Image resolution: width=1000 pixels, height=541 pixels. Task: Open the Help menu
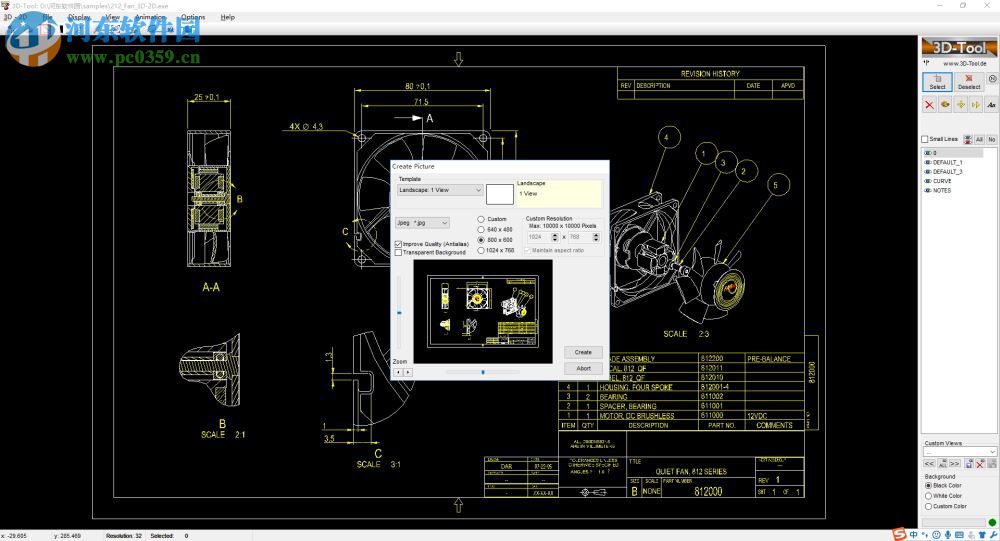[x=228, y=17]
